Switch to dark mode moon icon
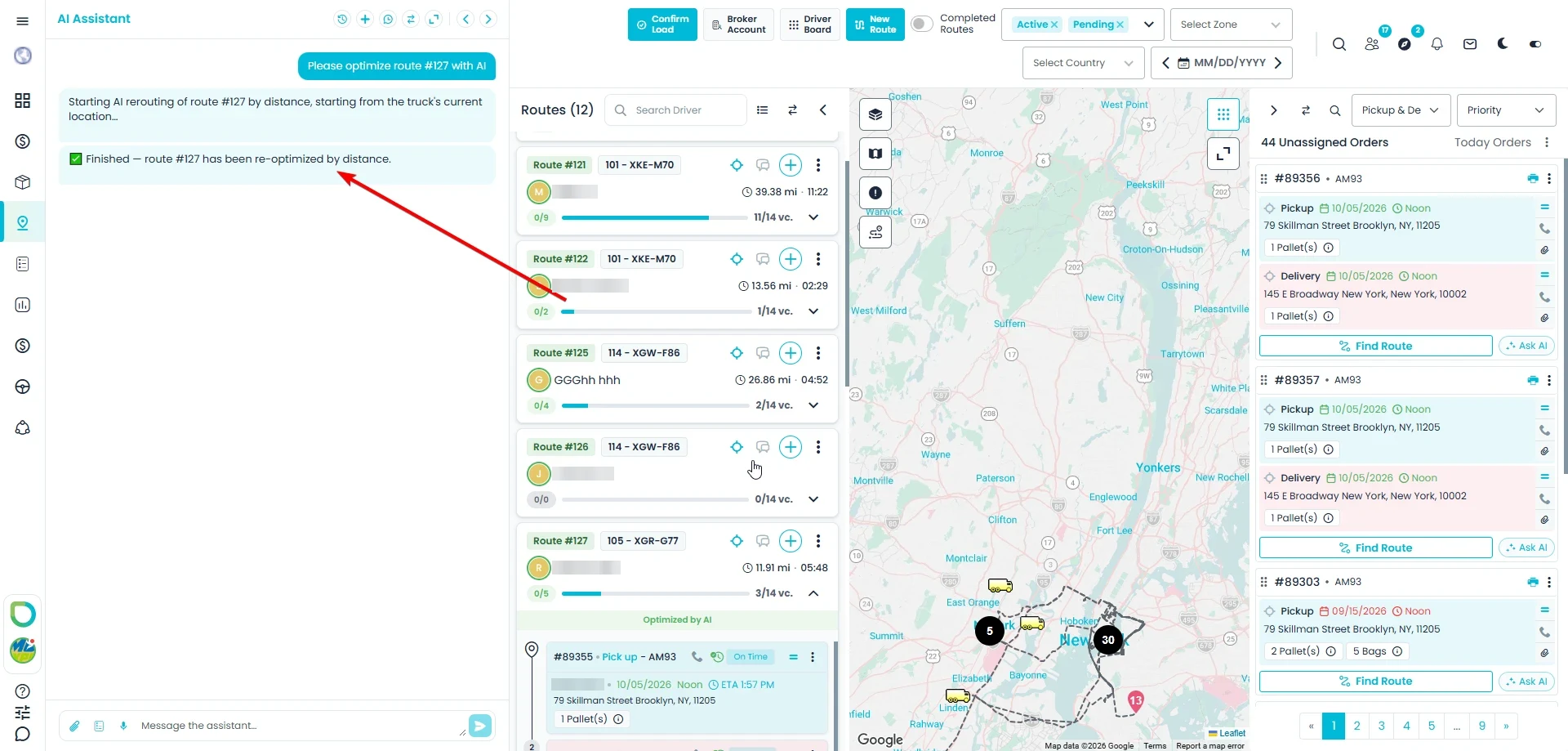This screenshot has width=1568, height=751. pos(1503,44)
